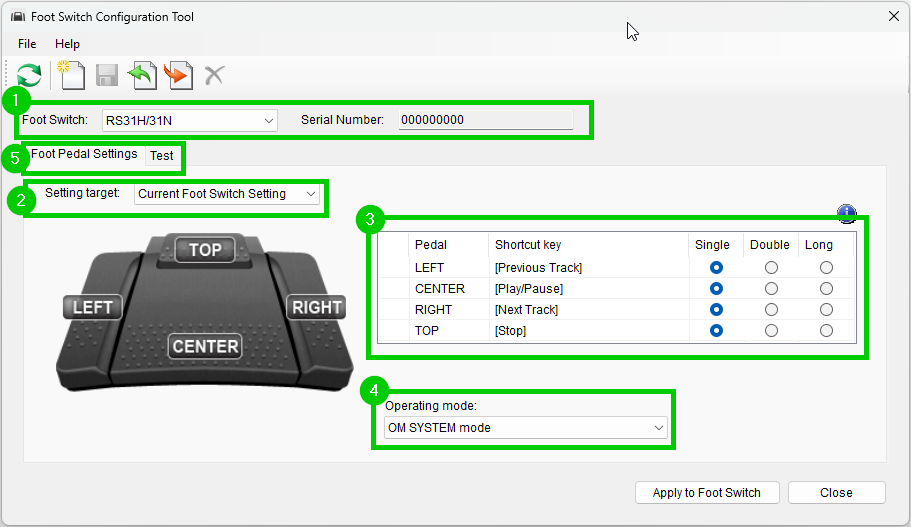Click the CENTER pedal on the image
Screen dimensions: 911x527
[x=205, y=346]
